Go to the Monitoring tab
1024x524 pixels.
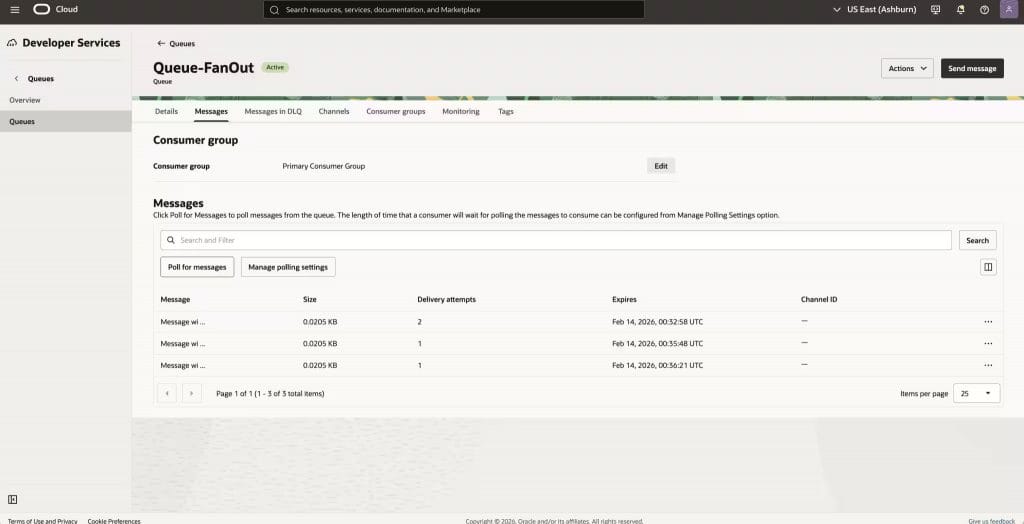coord(460,112)
